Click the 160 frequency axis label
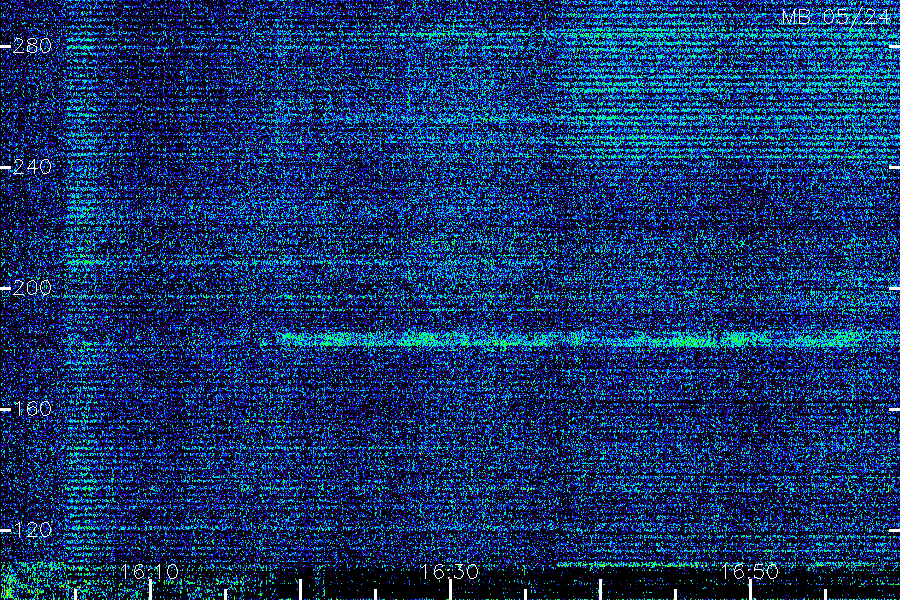 (32, 409)
